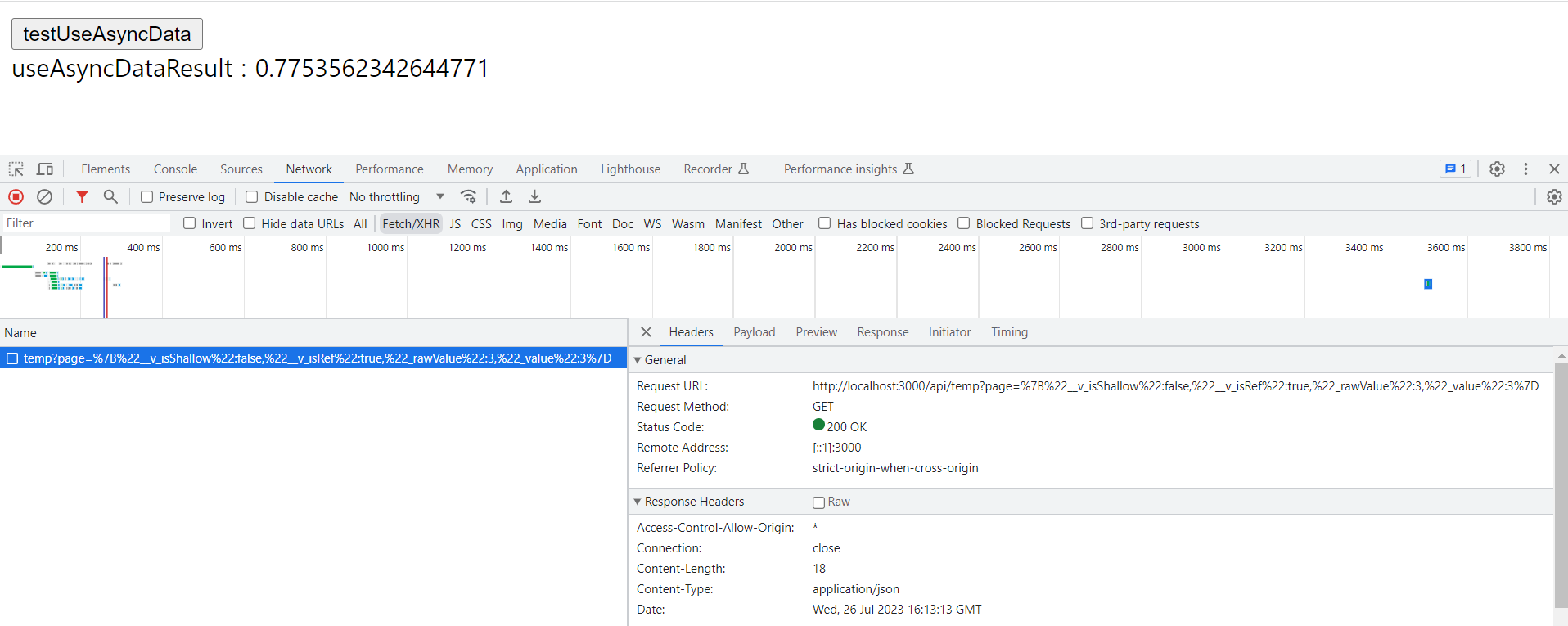Image resolution: width=1568 pixels, height=626 pixels.
Task: Open DevTools three-dot customize menu
Action: [x=1525, y=169]
